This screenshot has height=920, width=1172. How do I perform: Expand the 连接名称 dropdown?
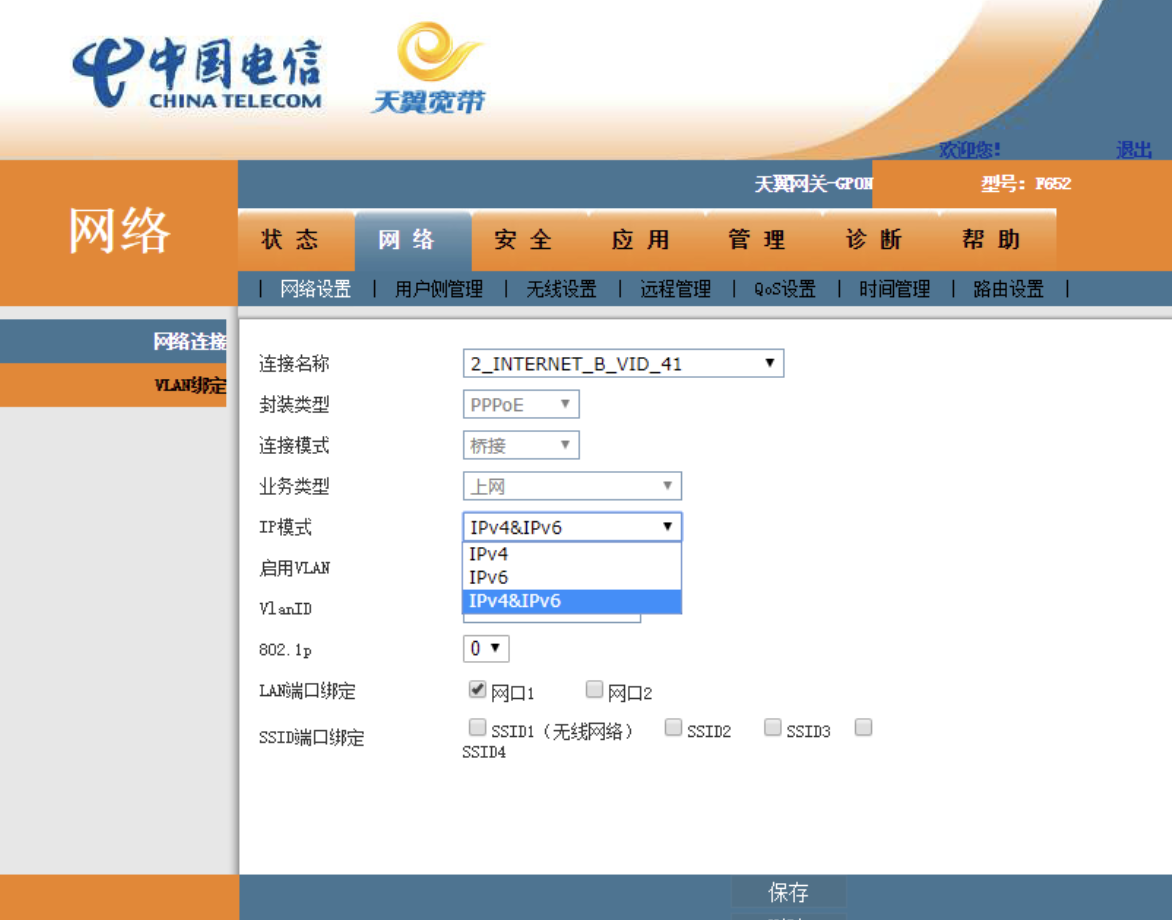click(x=623, y=363)
